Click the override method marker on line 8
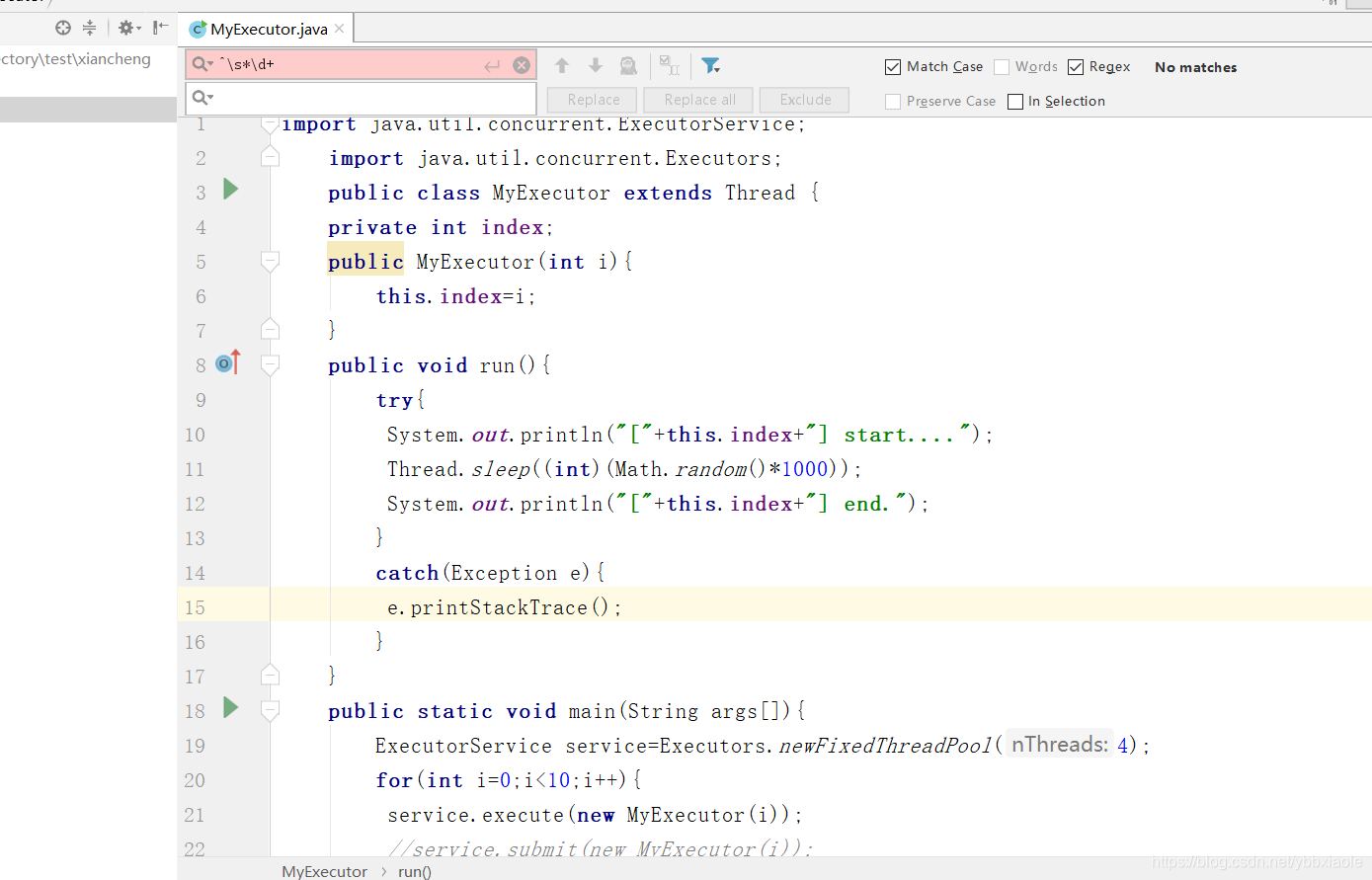Screen dimensions: 1372x880 pyautogui.click(x=228, y=362)
